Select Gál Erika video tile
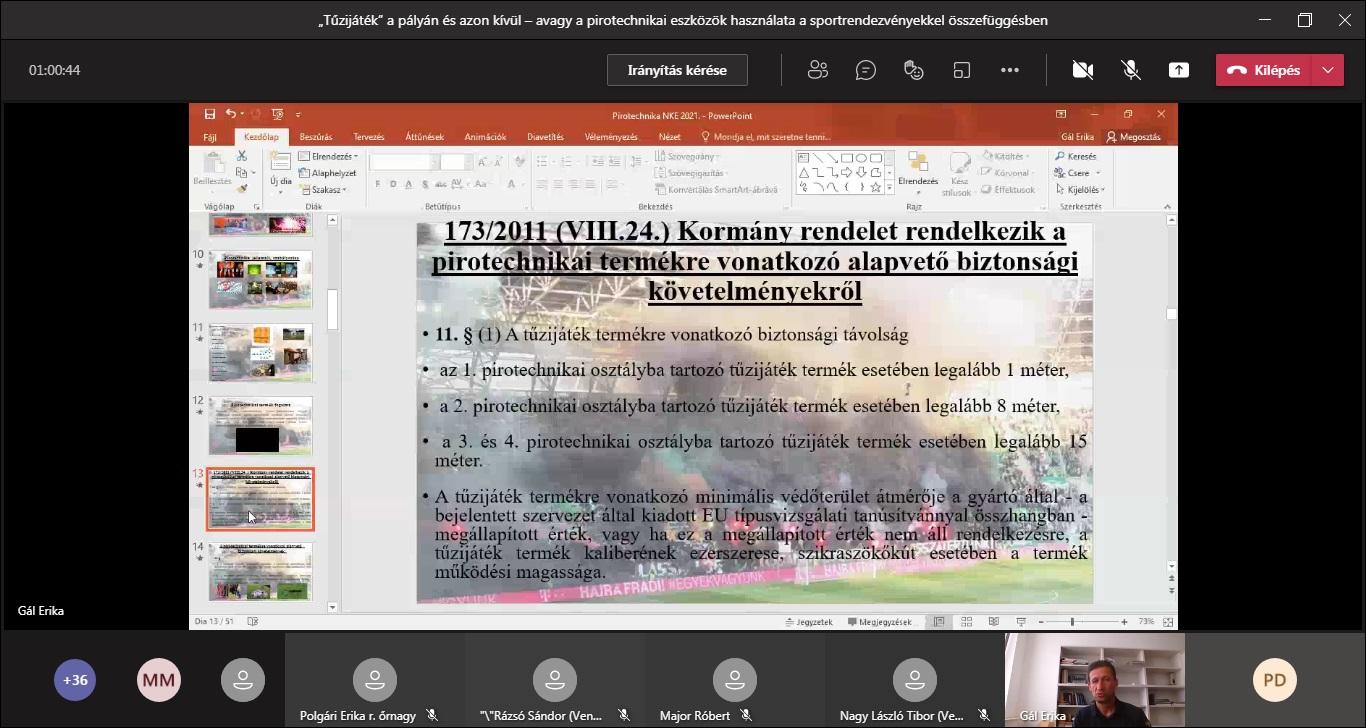Screen dimensions: 1366x728 (1095, 680)
